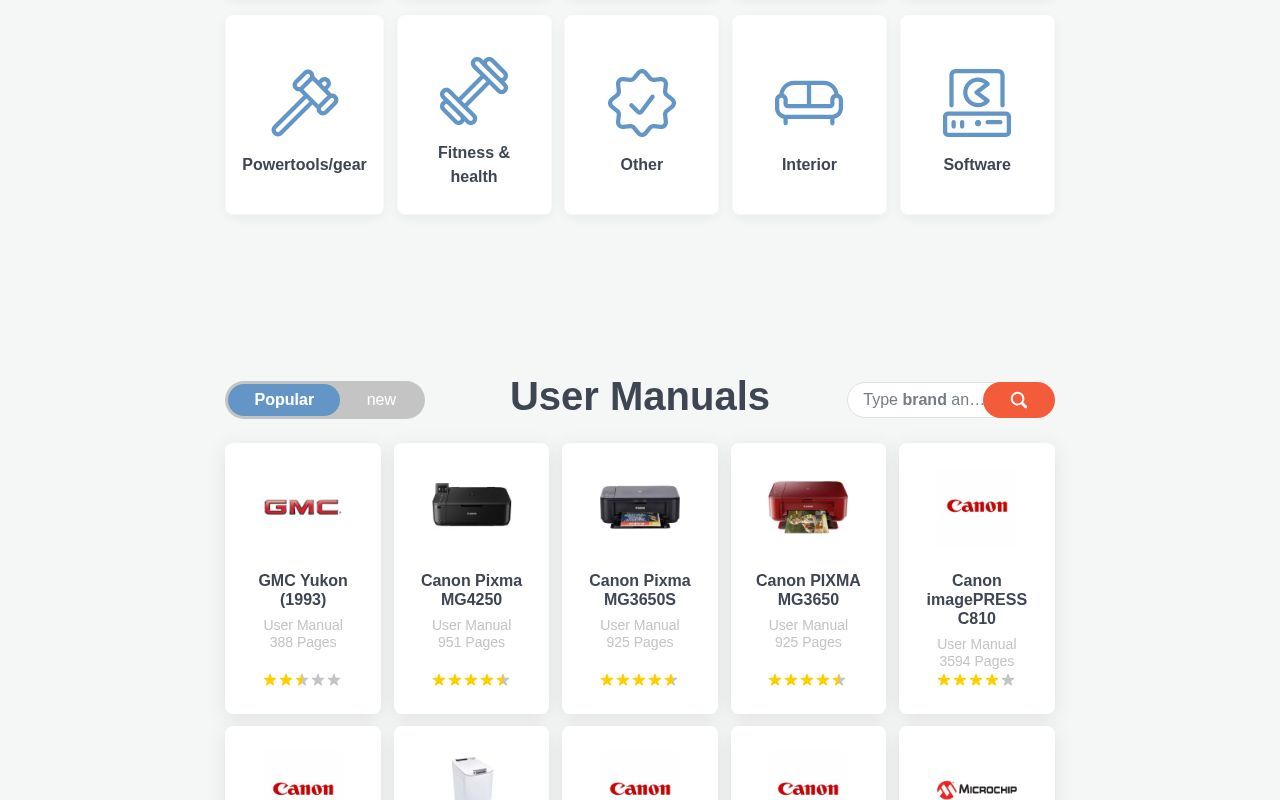This screenshot has height=800, width=1280.
Task: Click the Other category badge icon
Action: click(641, 103)
